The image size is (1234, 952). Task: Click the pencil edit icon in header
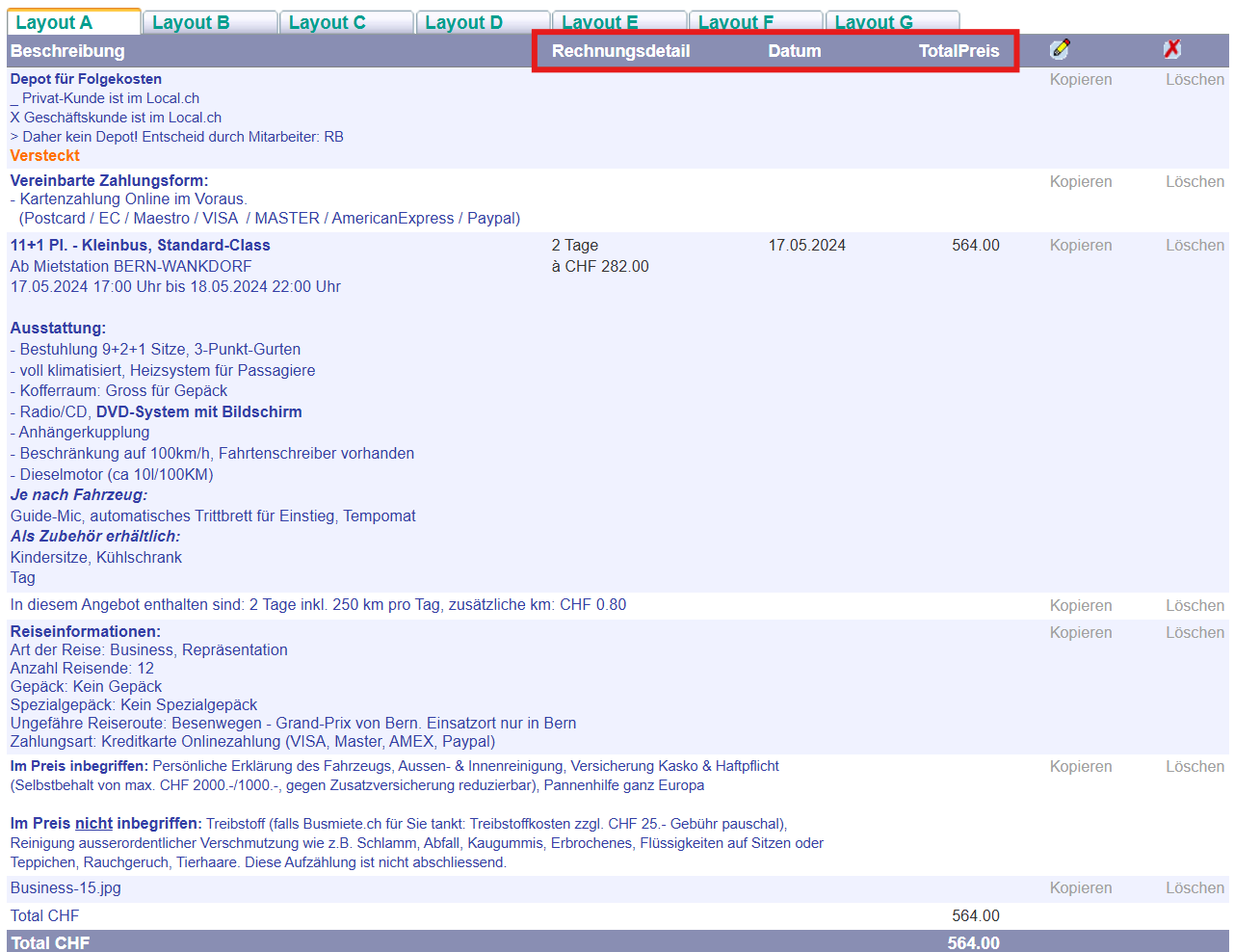pos(1060,49)
